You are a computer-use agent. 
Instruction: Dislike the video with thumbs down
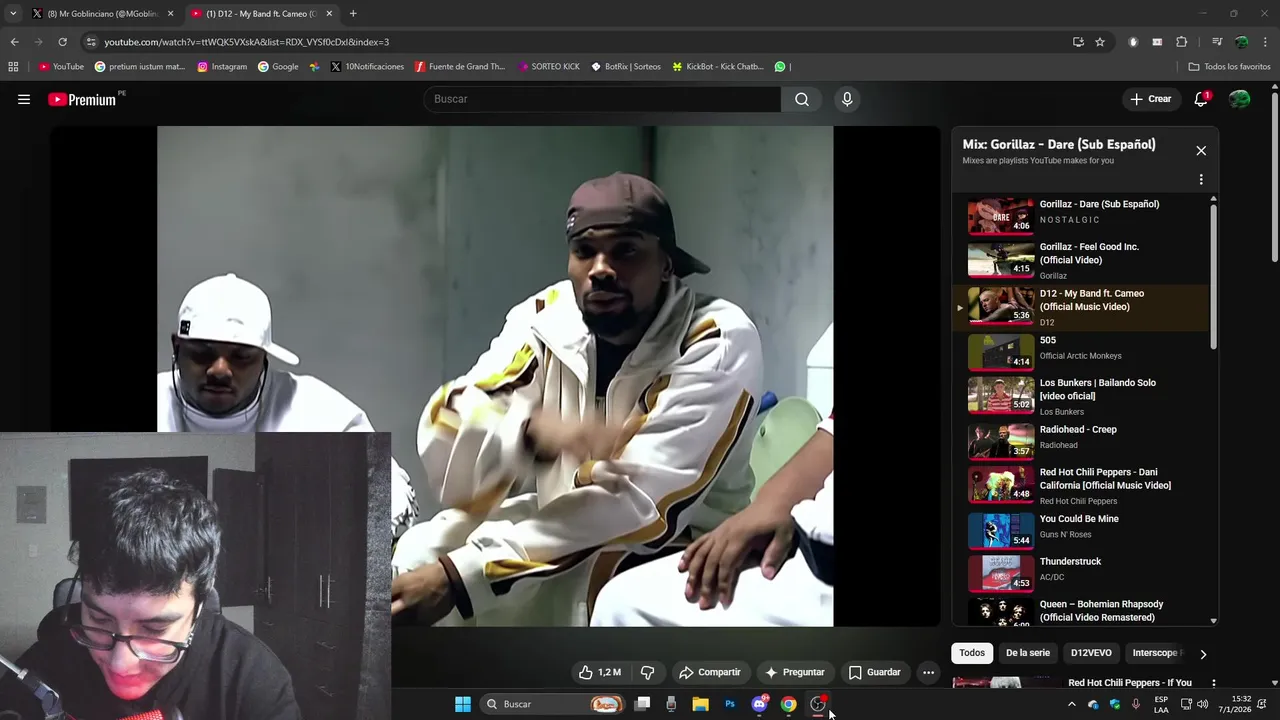[x=647, y=673]
